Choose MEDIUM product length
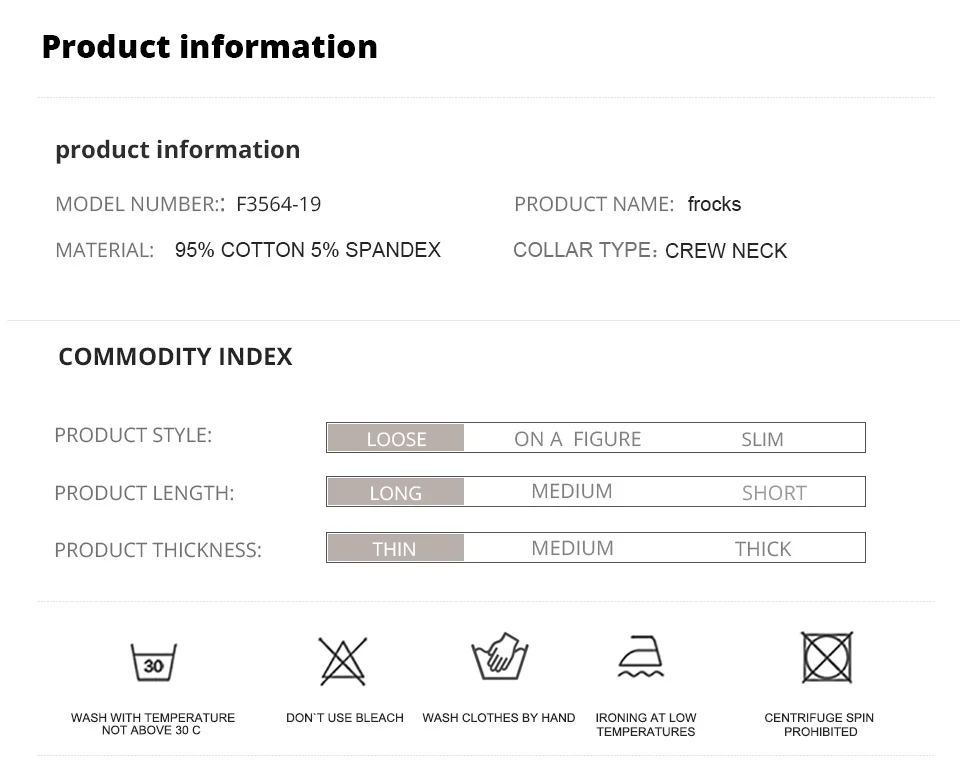The height and width of the screenshot is (780, 960). [572, 492]
